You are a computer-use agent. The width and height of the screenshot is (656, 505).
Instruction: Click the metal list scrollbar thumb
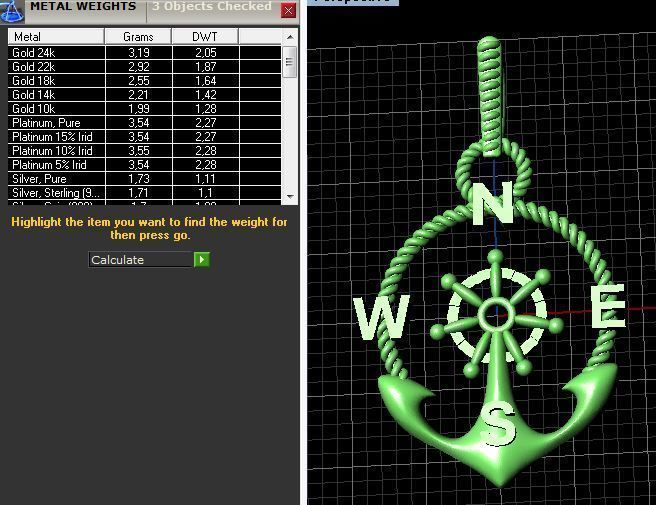pyautogui.click(x=290, y=62)
